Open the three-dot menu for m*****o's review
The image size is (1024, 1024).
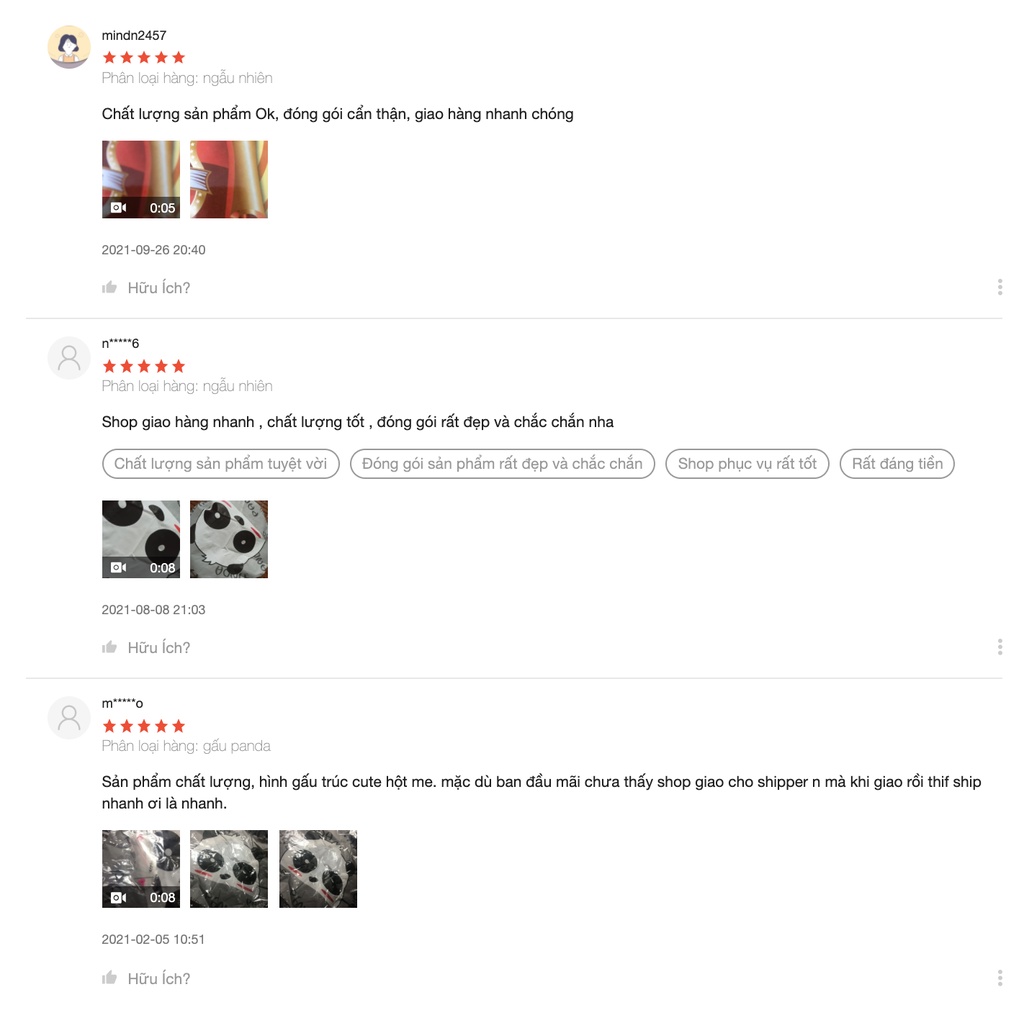[999, 978]
